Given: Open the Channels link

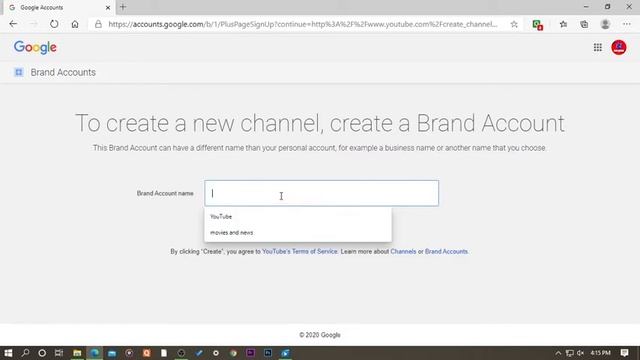Looking at the screenshot, I should click(x=403, y=251).
